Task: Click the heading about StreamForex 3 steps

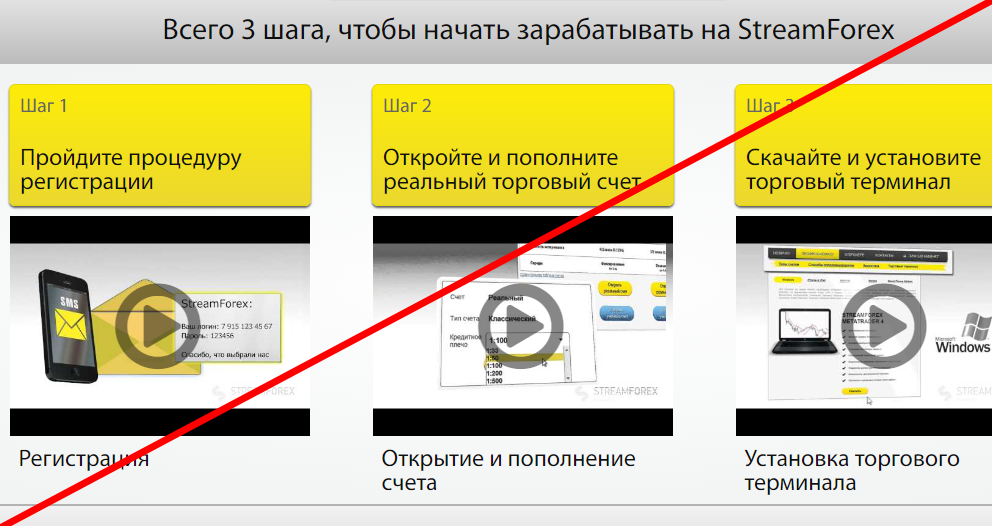Action: [x=528, y=30]
